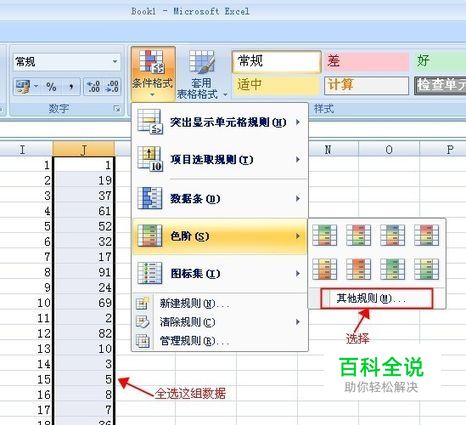Click the cell containing 24

click(84, 288)
